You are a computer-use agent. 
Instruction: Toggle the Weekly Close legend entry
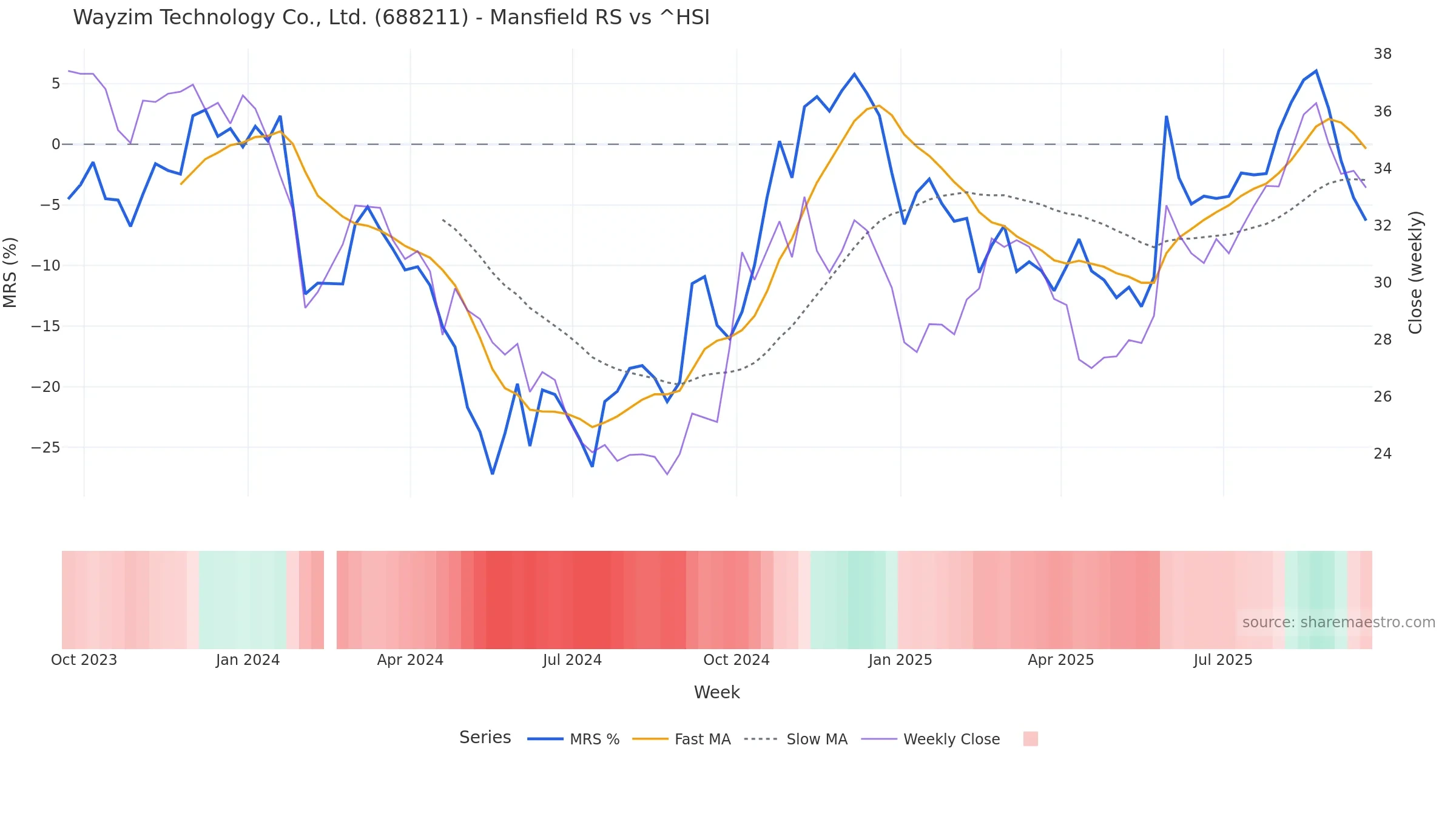[931, 739]
